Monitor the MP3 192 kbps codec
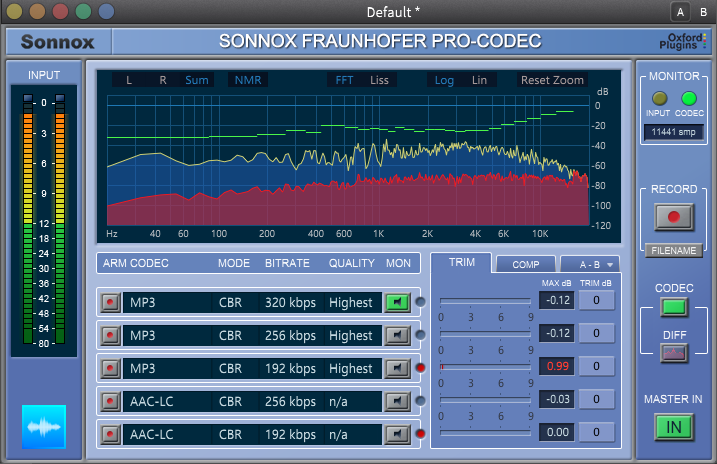The height and width of the screenshot is (464, 717). 397,368
